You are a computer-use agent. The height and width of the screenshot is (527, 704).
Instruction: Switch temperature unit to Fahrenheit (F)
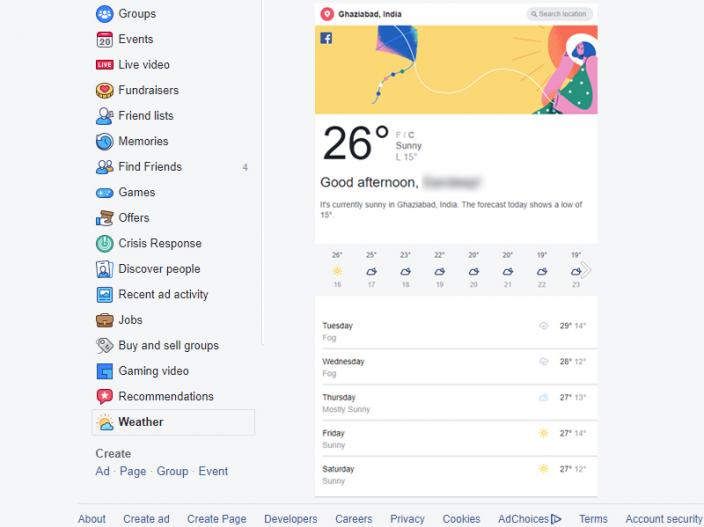pyautogui.click(x=398, y=135)
